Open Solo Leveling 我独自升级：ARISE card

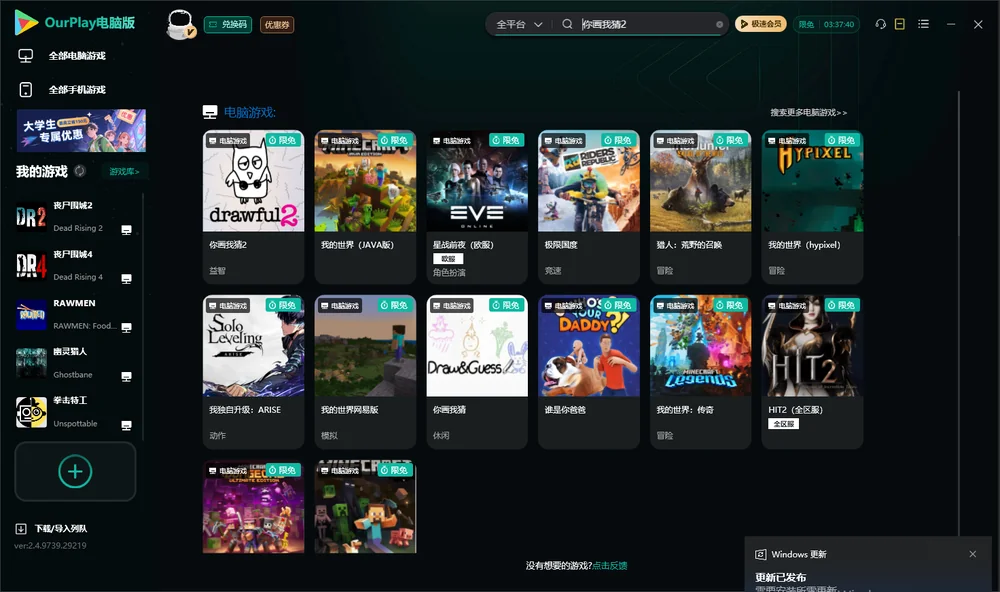click(253, 372)
